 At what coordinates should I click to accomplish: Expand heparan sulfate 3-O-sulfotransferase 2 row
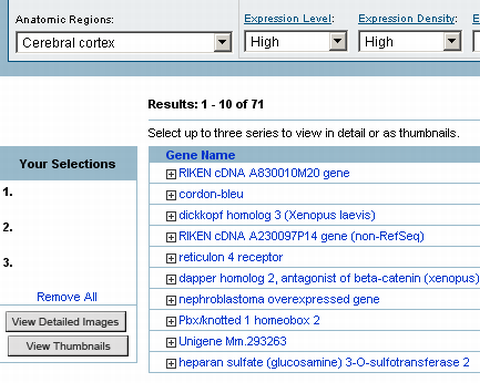[x=171, y=364]
